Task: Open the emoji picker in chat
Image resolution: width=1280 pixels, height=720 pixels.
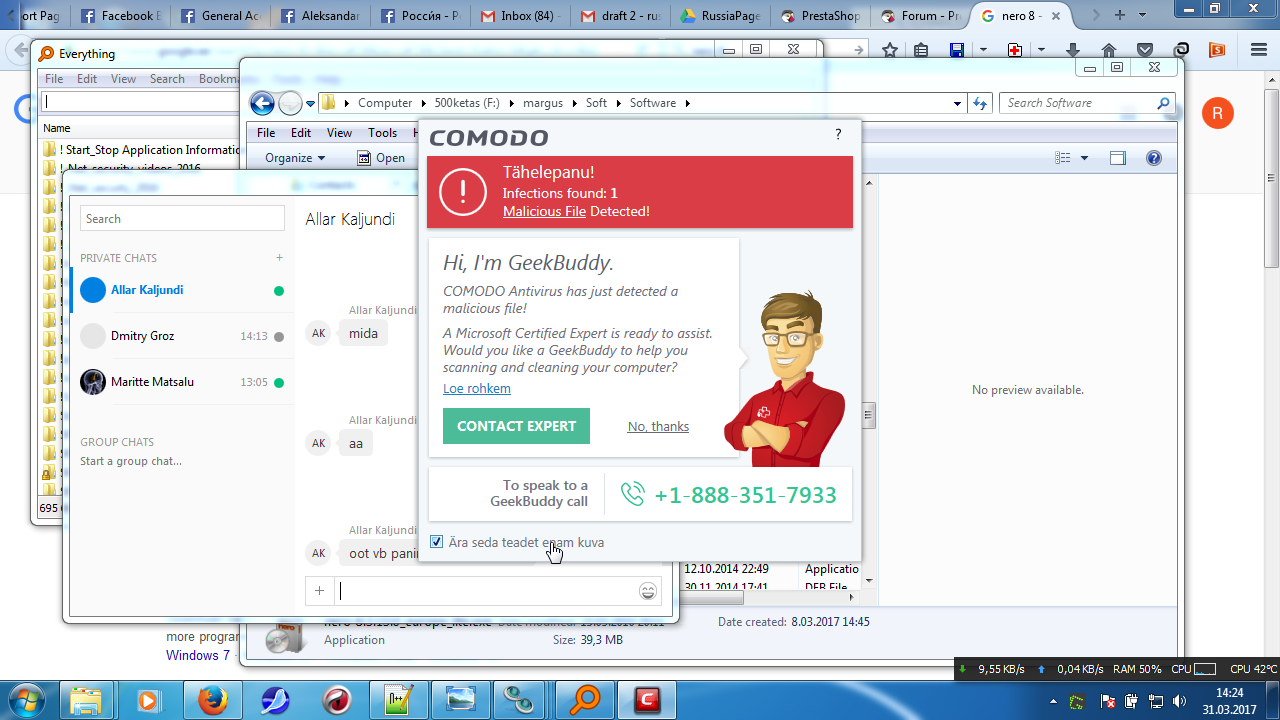Action: click(648, 591)
